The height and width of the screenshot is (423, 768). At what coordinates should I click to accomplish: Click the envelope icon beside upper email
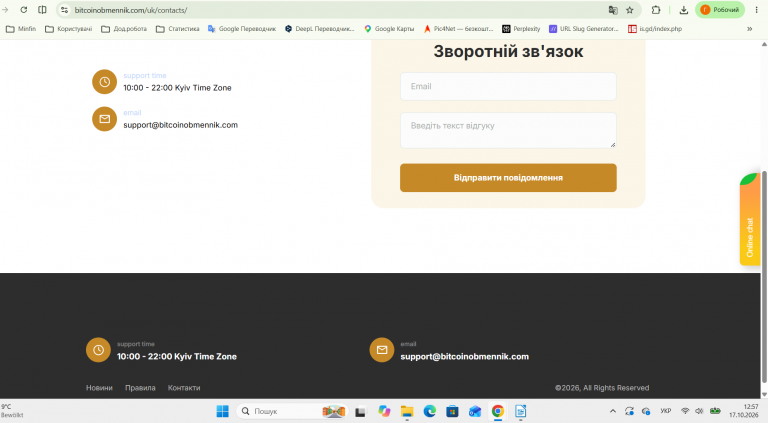tap(104, 119)
